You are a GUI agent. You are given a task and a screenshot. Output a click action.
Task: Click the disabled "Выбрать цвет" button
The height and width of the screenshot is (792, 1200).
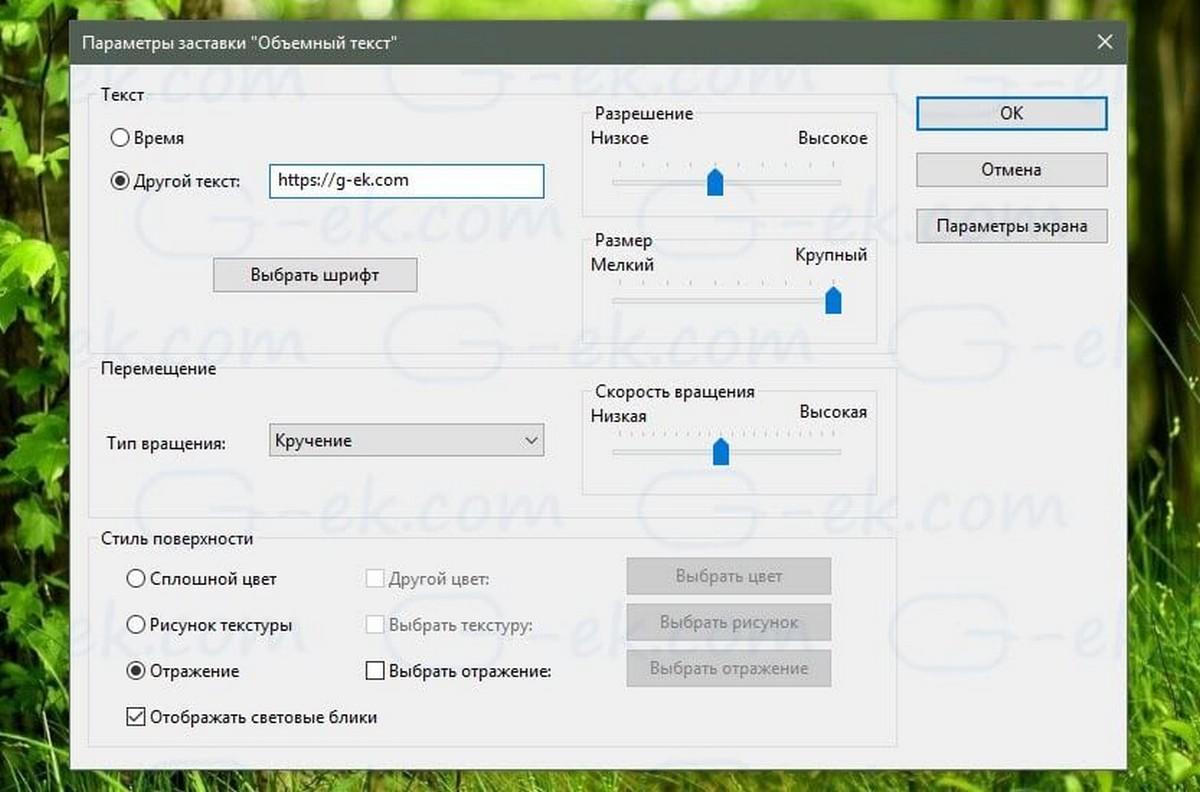coord(729,576)
